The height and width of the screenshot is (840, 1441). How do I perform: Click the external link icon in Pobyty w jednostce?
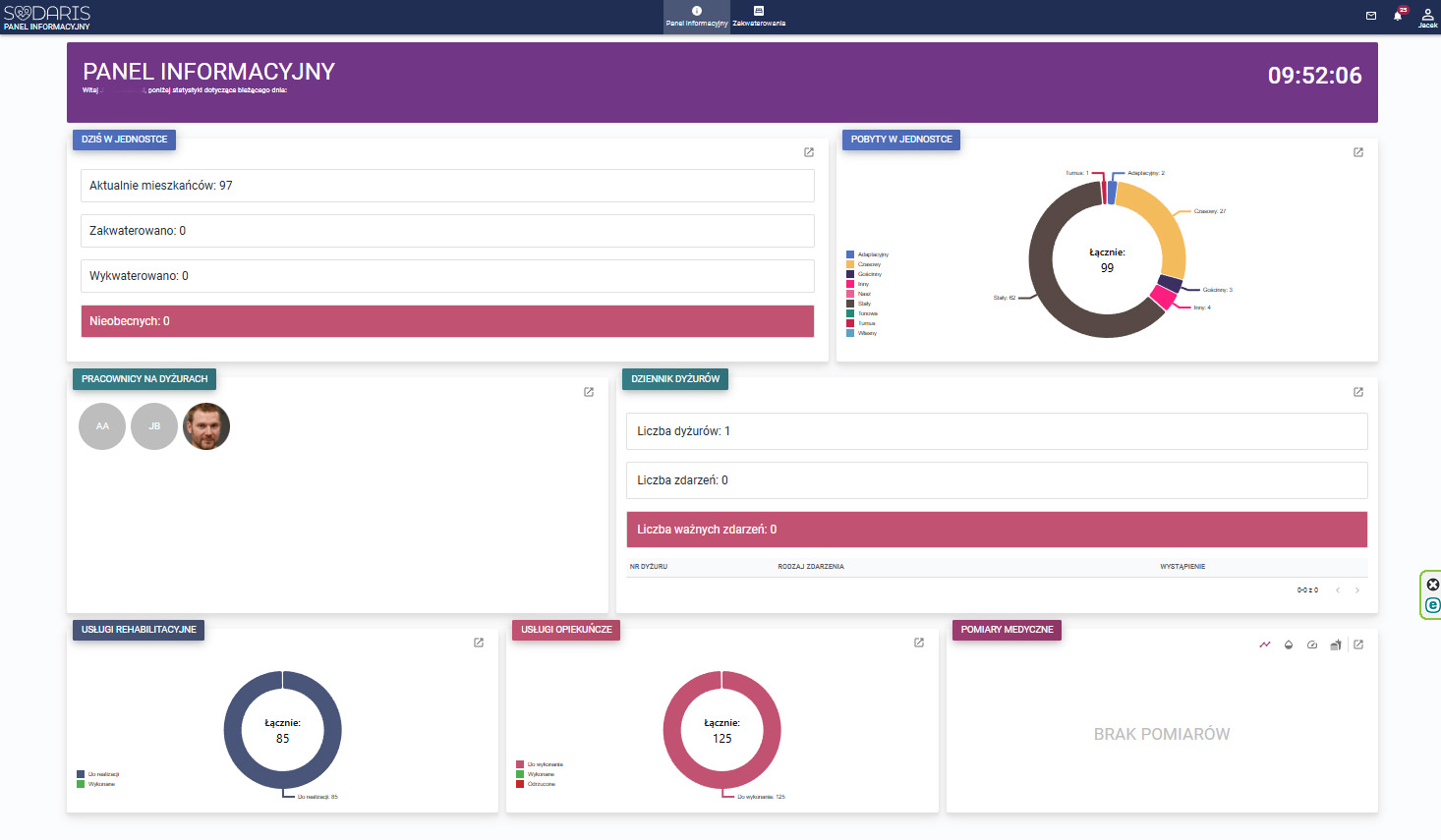pyautogui.click(x=1358, y=152)
